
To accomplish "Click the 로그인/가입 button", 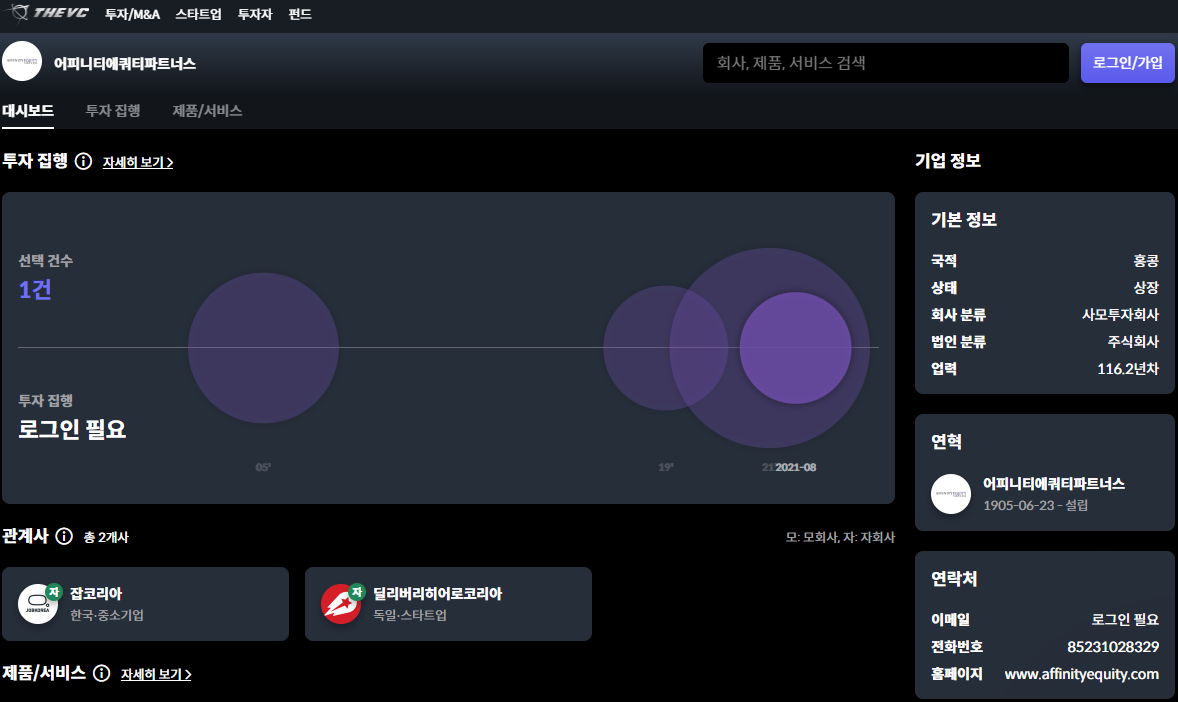I will [x=1127, y=62].
